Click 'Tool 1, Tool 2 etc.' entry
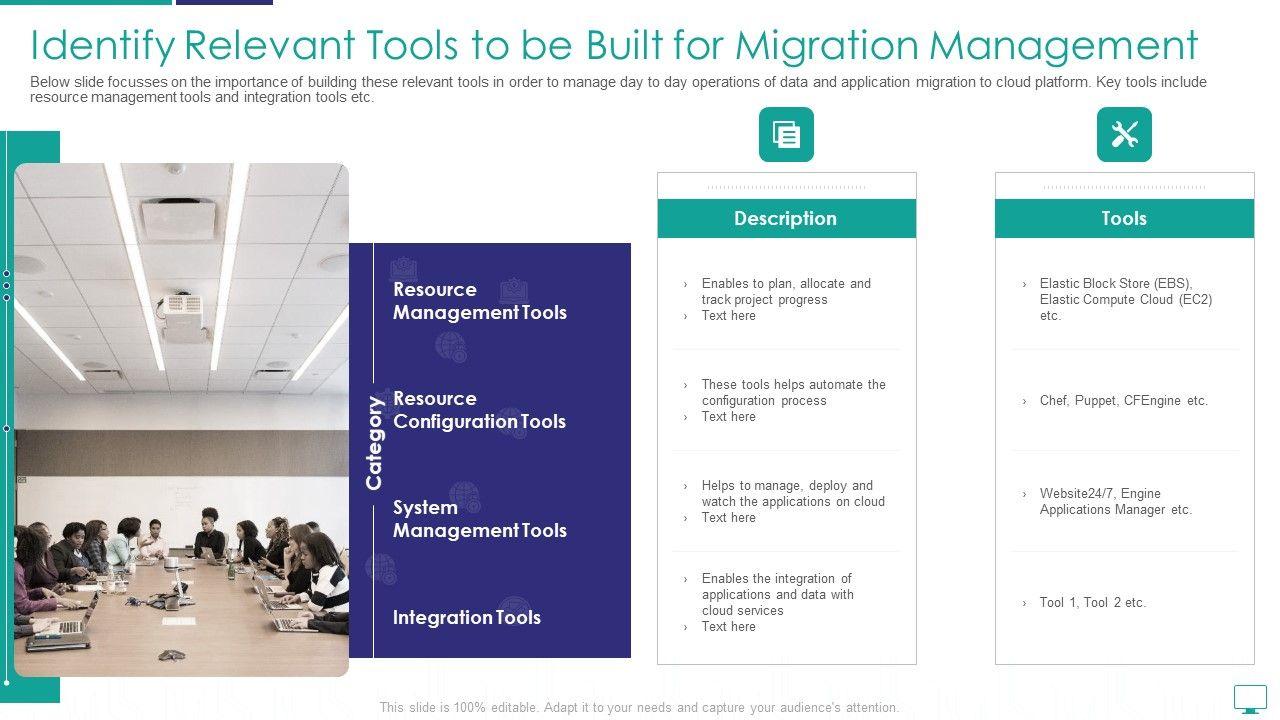This screenshot has width=1280, height=720. point(1092,602)
